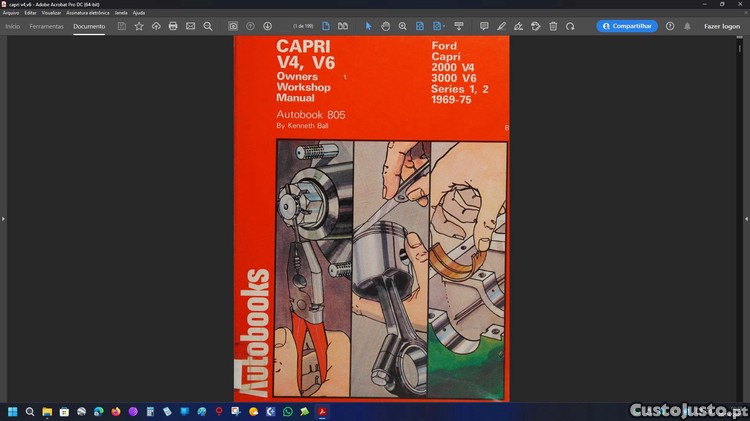Select the highlighter pen tool
The width and height of the screenshot is (750, 421).
[502, 26]
